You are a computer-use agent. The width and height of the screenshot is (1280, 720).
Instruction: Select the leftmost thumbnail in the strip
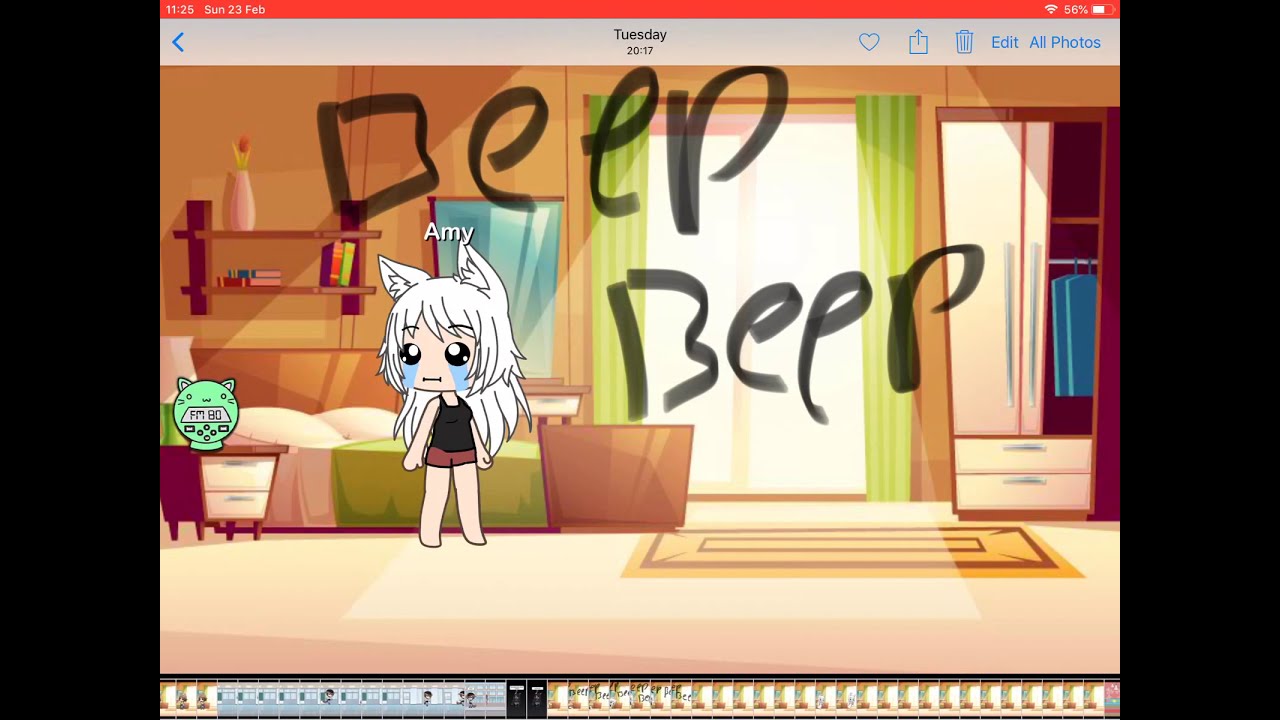(x=166, y=698)
